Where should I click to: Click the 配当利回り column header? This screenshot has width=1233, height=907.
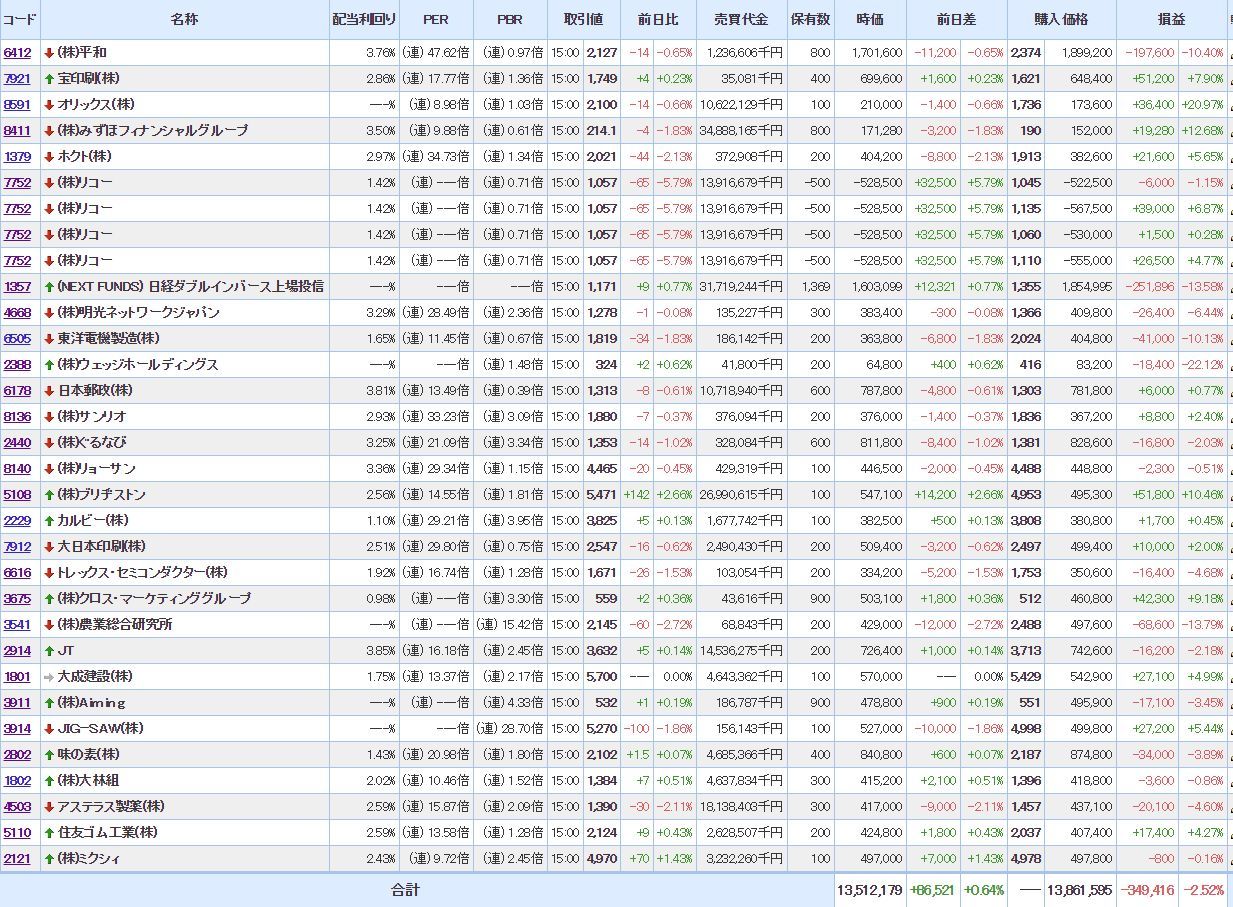(364, 19)
